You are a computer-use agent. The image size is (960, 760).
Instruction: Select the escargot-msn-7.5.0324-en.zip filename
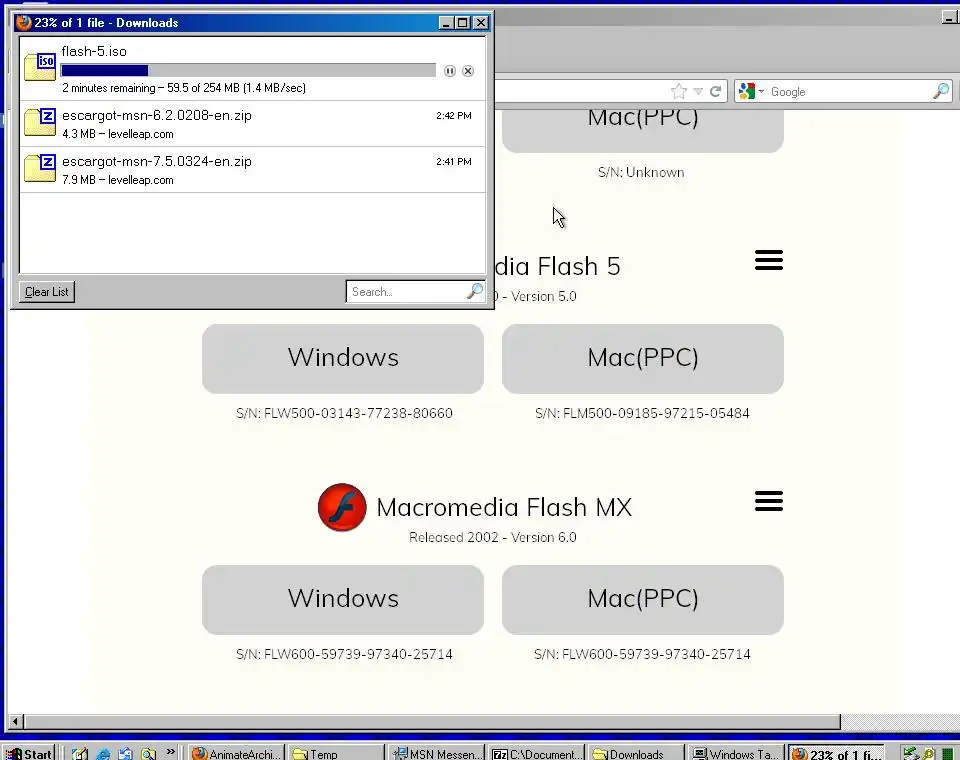coord(157,161)
